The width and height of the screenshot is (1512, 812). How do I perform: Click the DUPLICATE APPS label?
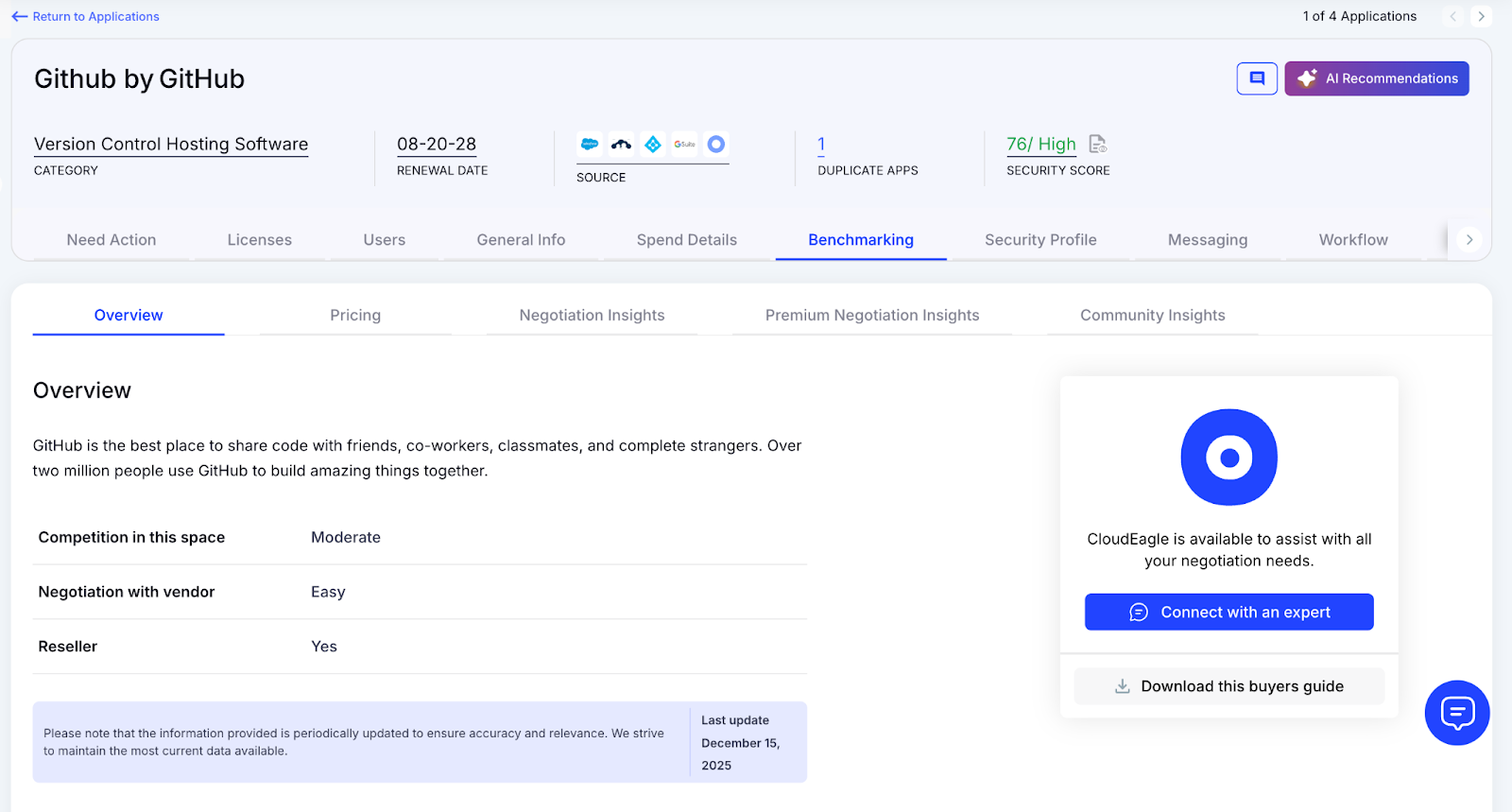tap(868, 171)
